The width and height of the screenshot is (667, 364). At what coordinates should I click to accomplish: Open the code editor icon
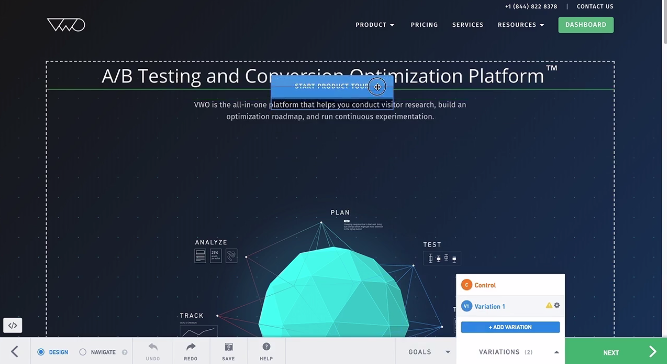(x=12, y=326)
